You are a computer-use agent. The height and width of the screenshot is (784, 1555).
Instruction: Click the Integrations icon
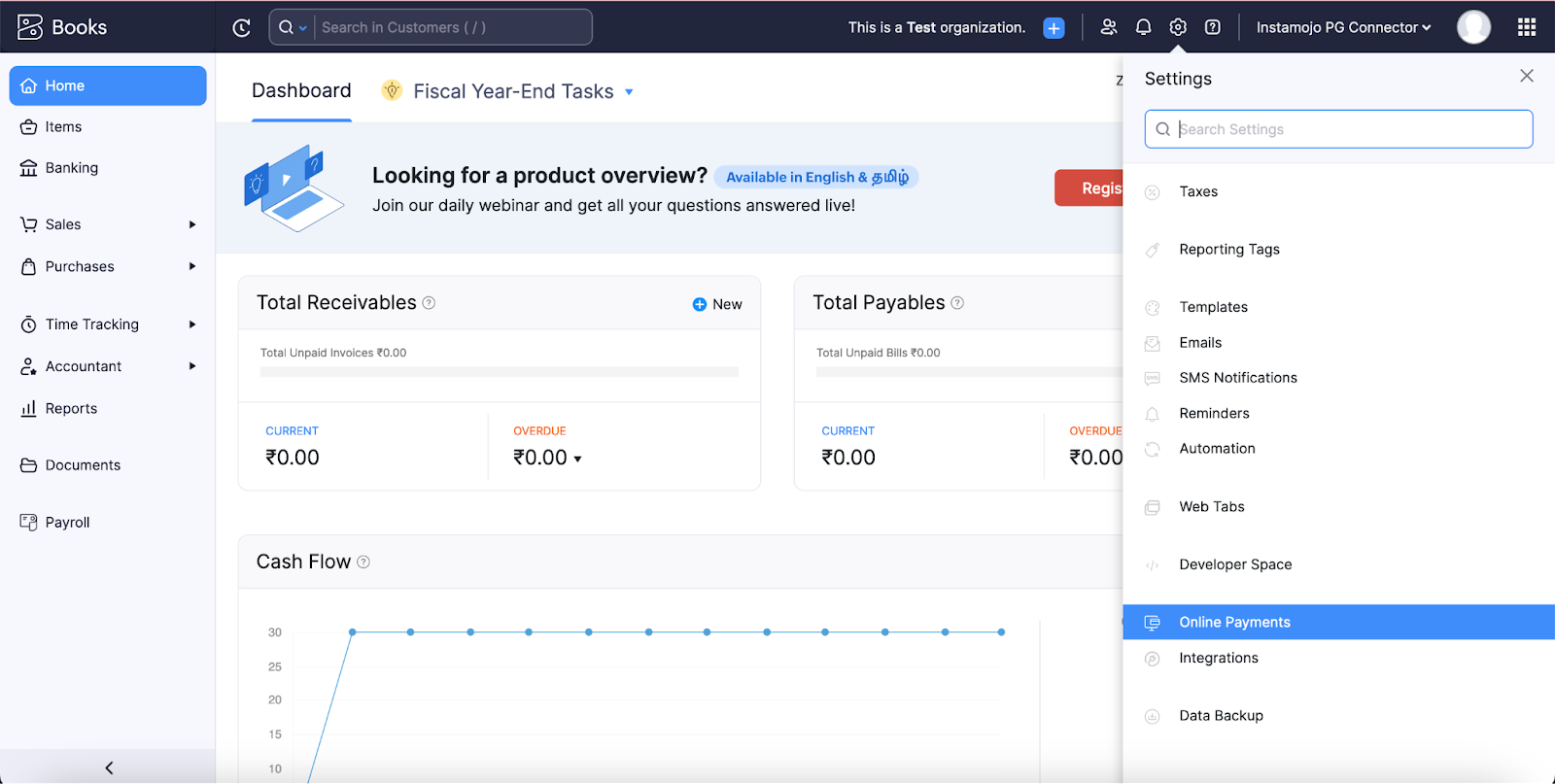[x=1153, y=659]
